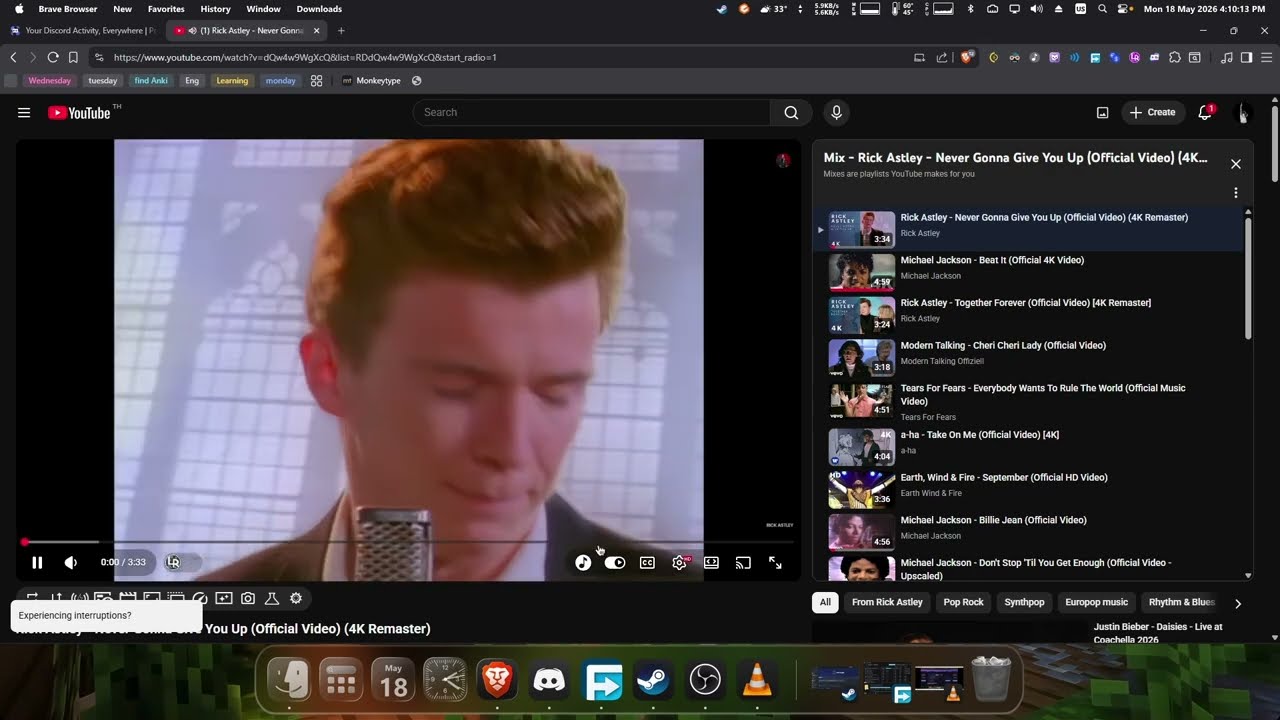Screen dimensions: 1280x720
Task: Play a-ha - Take On Me from the mix
Action: point(1030,446)
